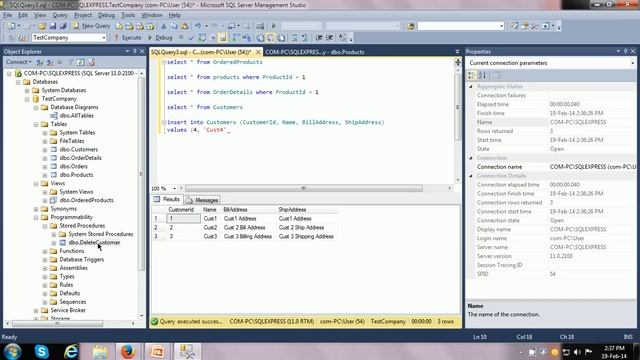Image resolution: width=640 pixels, height=360 pixels.
Task: Click the Property Pages icon in Properties
Action: [x=496, y=75]
